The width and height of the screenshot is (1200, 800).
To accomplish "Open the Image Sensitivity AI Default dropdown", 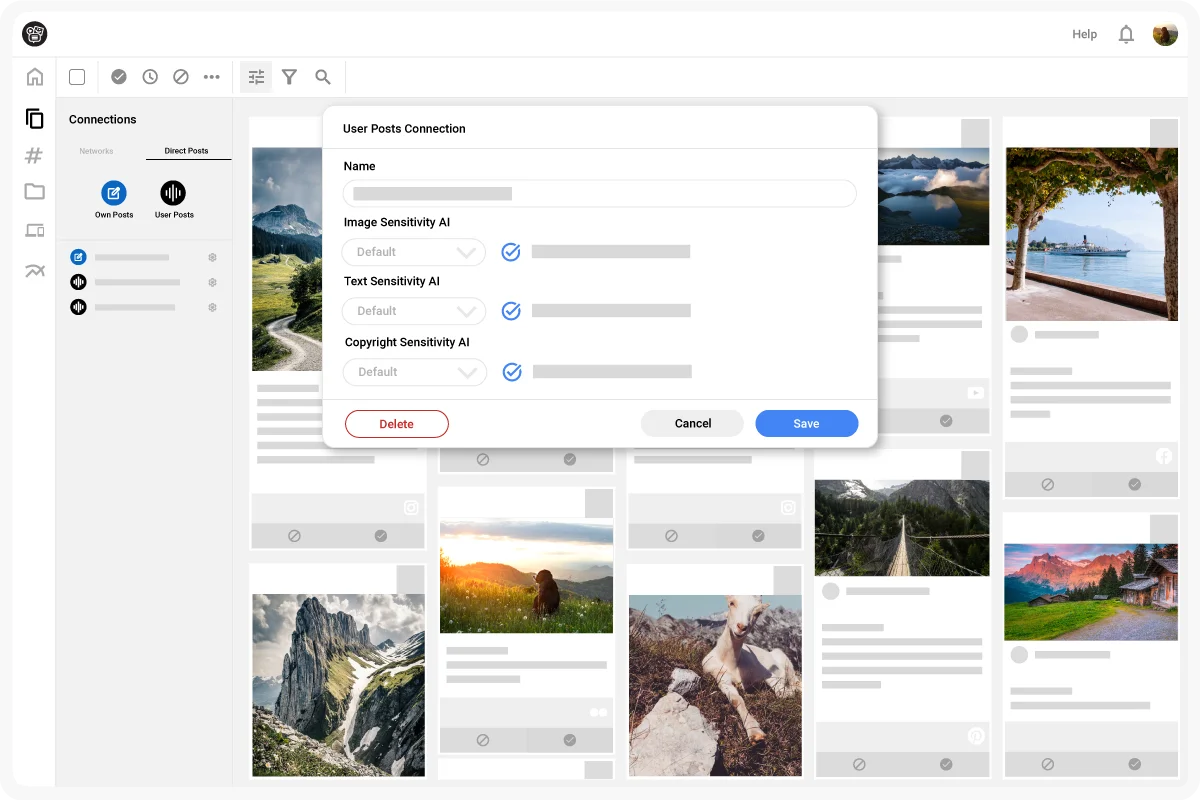I will 413,252.
